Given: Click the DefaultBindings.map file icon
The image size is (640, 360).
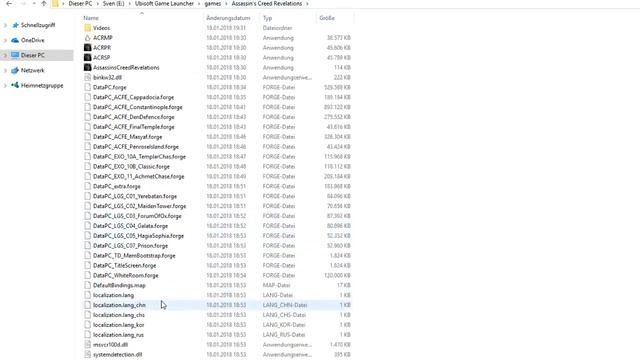Looking at the screenshot, I should (x=87, y=285).
